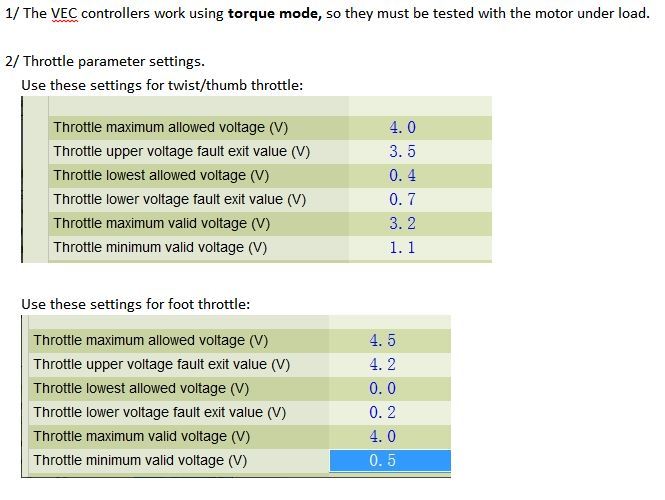The height and width of the screenshot is (500, 665).
Task: Select 'Throttle maximum allowed voltage' label in twist table
Action: point(159,128)
